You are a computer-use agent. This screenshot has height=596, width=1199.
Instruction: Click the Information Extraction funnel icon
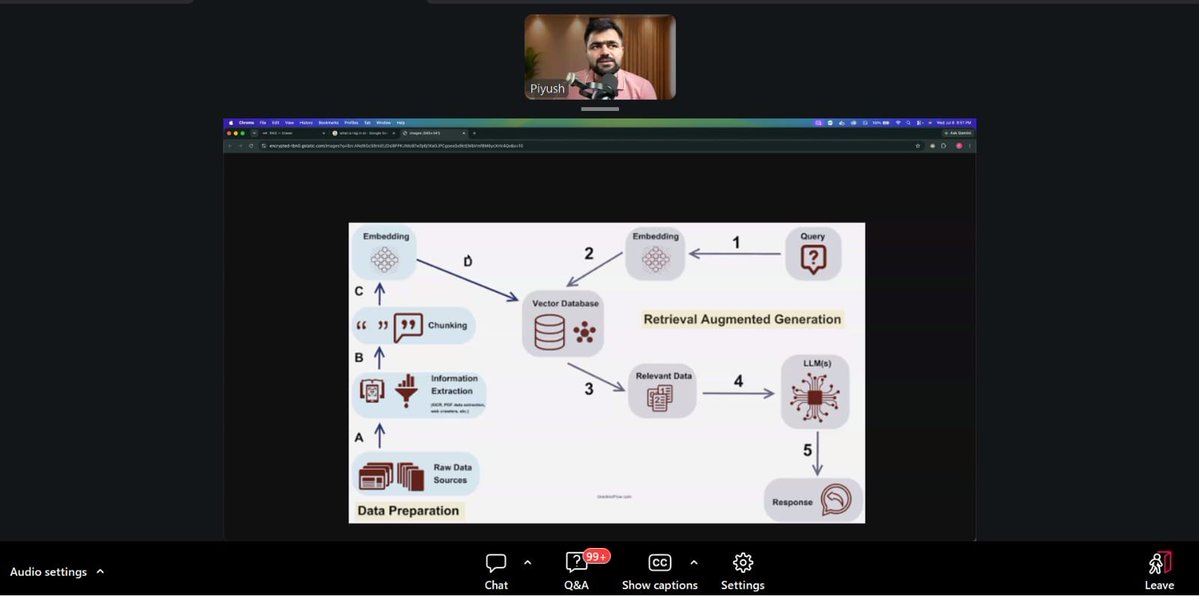point(406,390)
